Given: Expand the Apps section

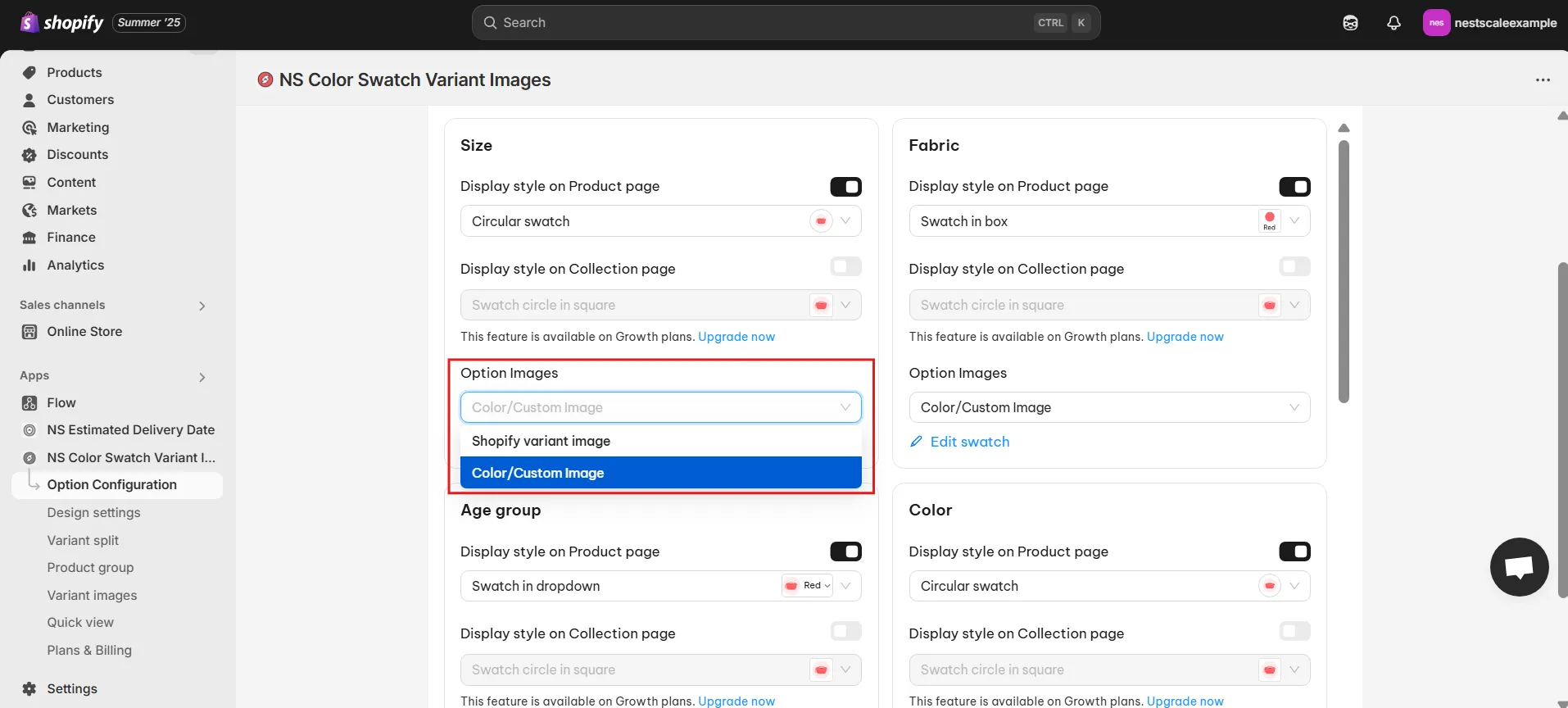Looking at the screenshot, I should (202, 377).
